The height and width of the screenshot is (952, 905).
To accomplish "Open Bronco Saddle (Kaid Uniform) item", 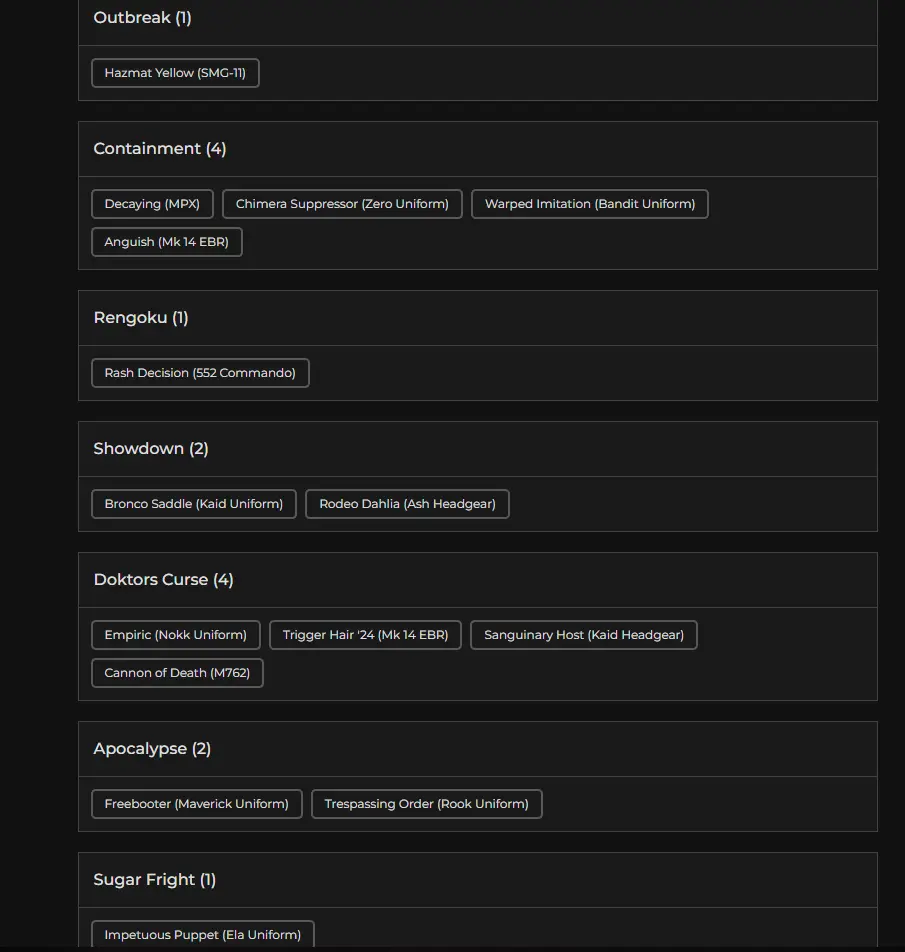I will 193,504.
